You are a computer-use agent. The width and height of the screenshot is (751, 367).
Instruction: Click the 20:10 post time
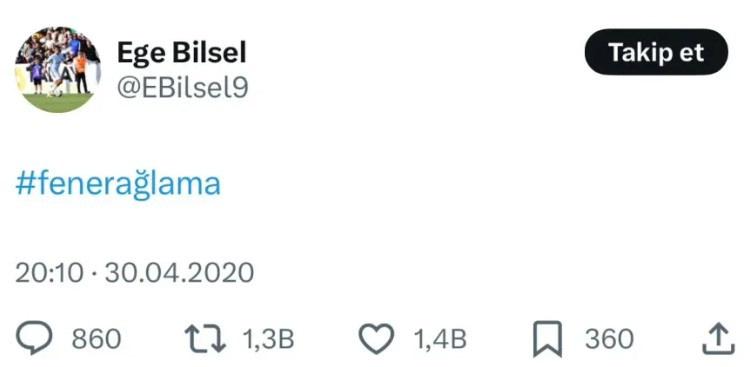49,273
